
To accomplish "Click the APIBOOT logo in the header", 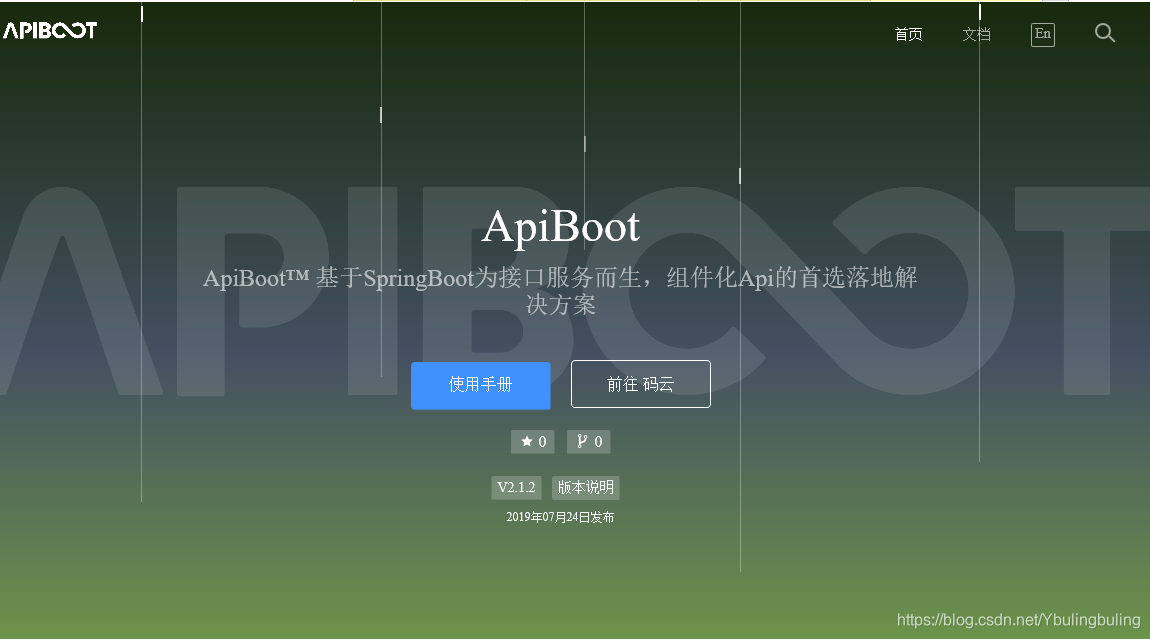I will point(50,30).
